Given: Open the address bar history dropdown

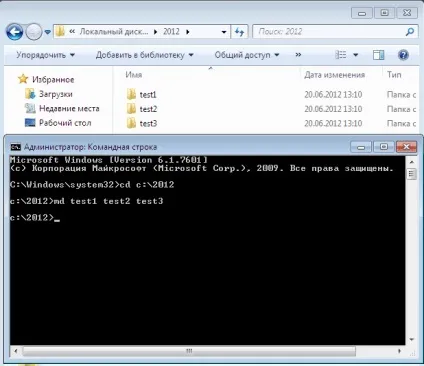Looking at the screenshot, I should [224, 32].
